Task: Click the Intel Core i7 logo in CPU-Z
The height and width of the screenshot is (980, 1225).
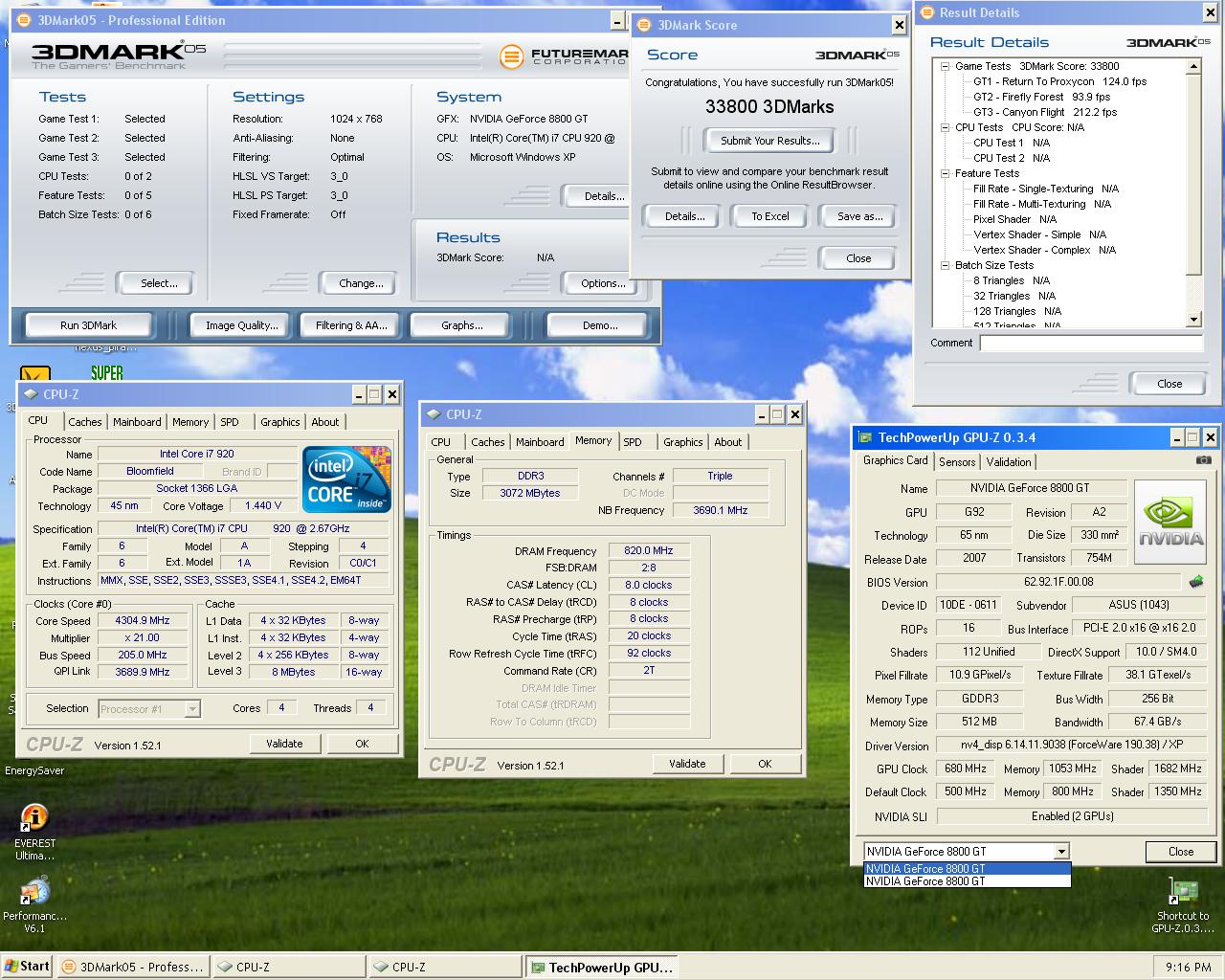Action: click(x=347, y=479)
